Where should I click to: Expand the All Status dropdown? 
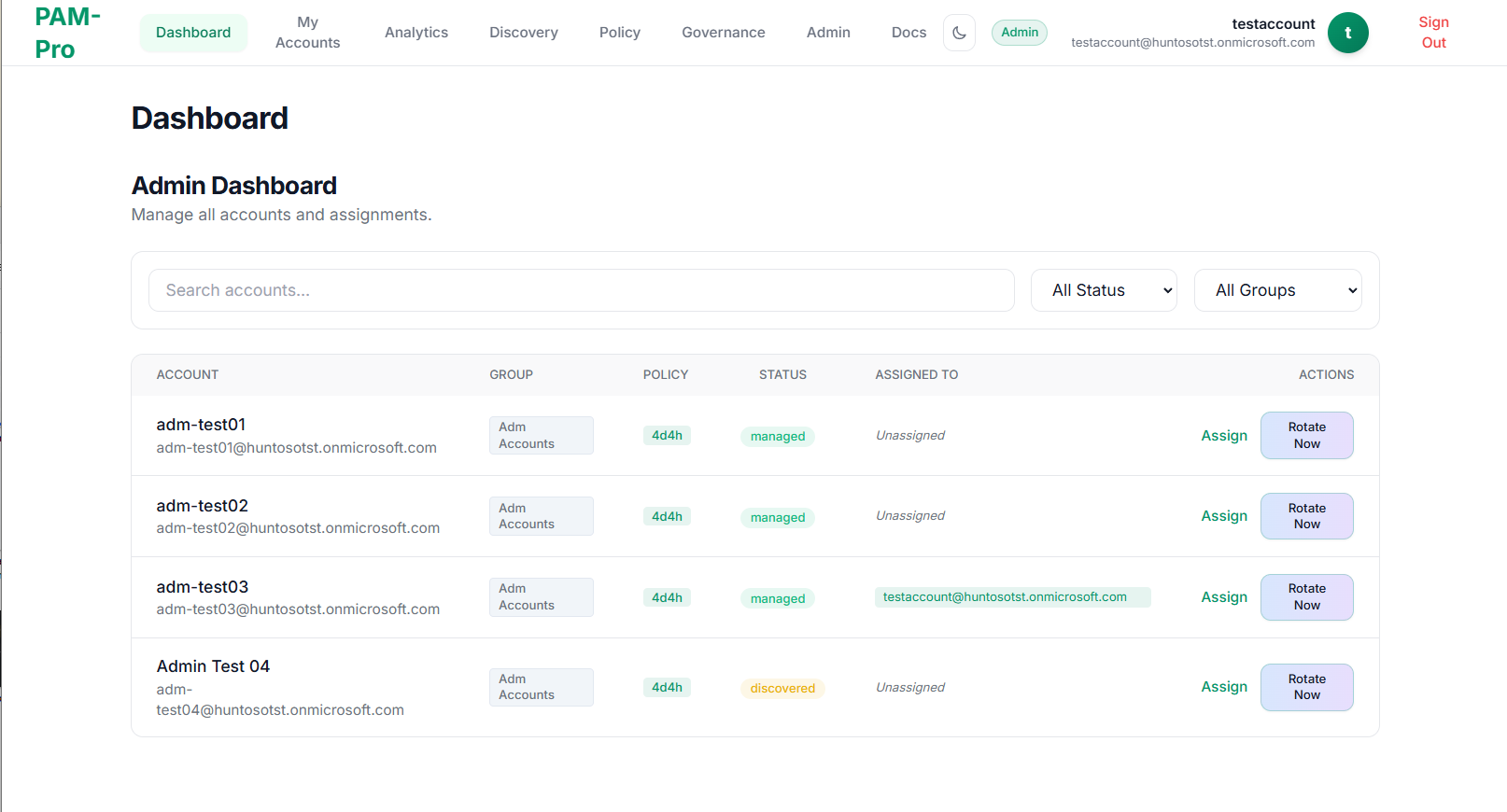coord(1104,290)
